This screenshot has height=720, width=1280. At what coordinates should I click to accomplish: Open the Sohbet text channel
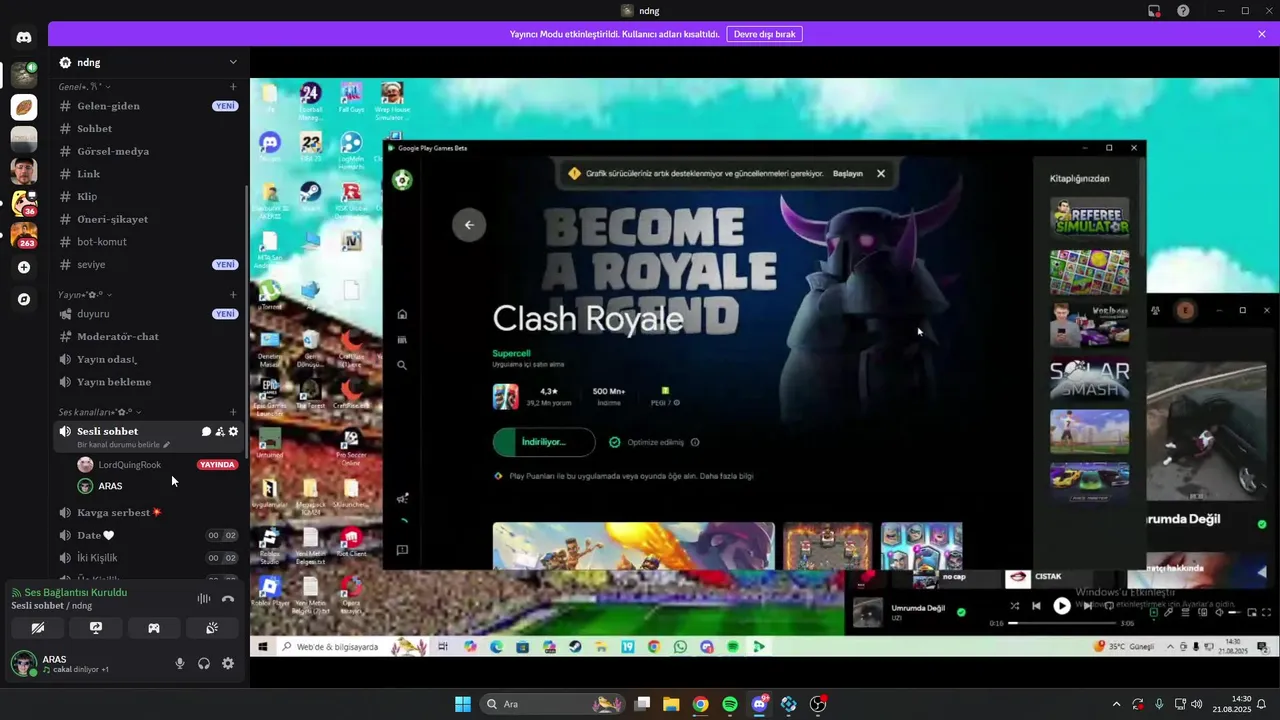pyautogui.click(x=148, y=129)
